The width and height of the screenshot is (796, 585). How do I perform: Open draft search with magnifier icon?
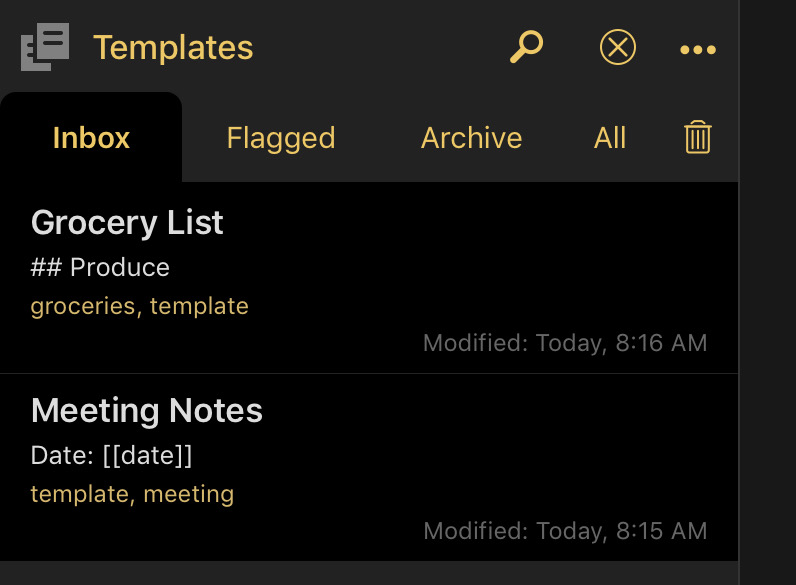point(526,47)
